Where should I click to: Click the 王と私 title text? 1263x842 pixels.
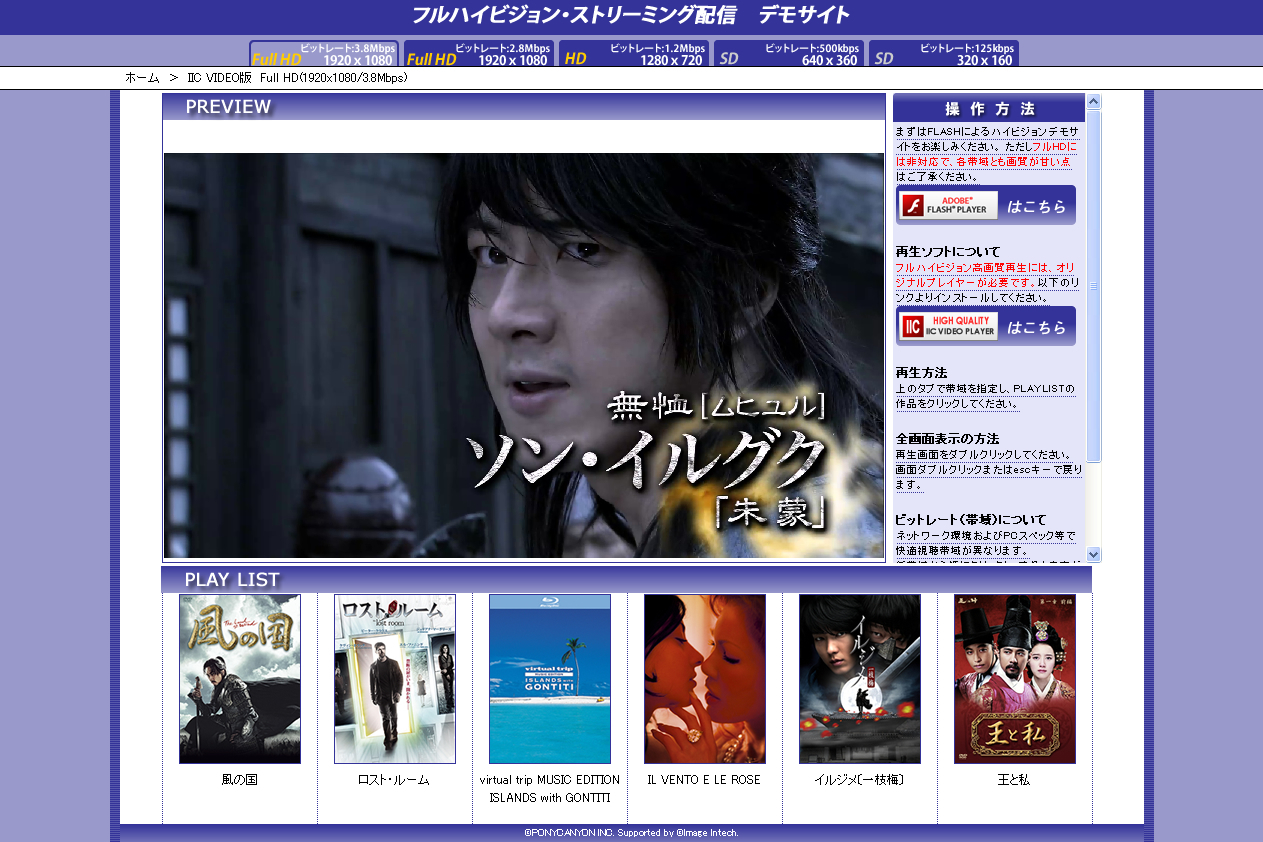tap(1014, 780)
